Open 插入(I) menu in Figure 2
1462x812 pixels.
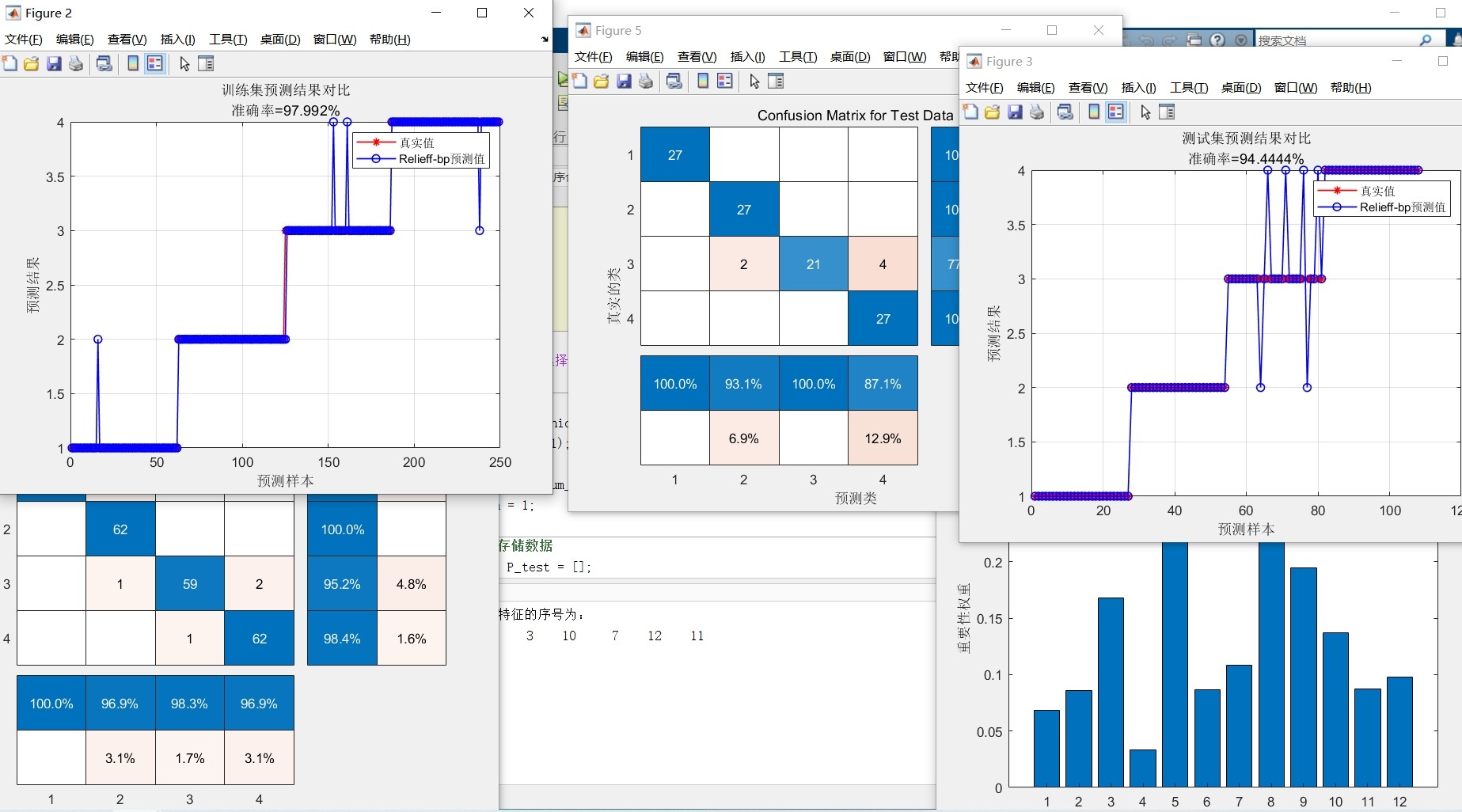point(178,40)
